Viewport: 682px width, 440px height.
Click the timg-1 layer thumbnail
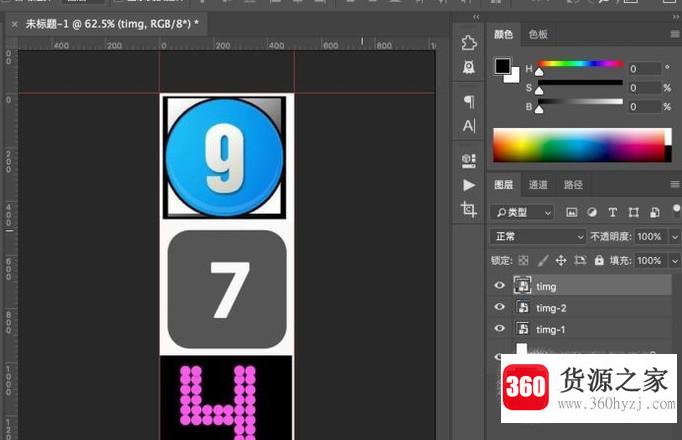pyautogui.click(x=522, y=328)
